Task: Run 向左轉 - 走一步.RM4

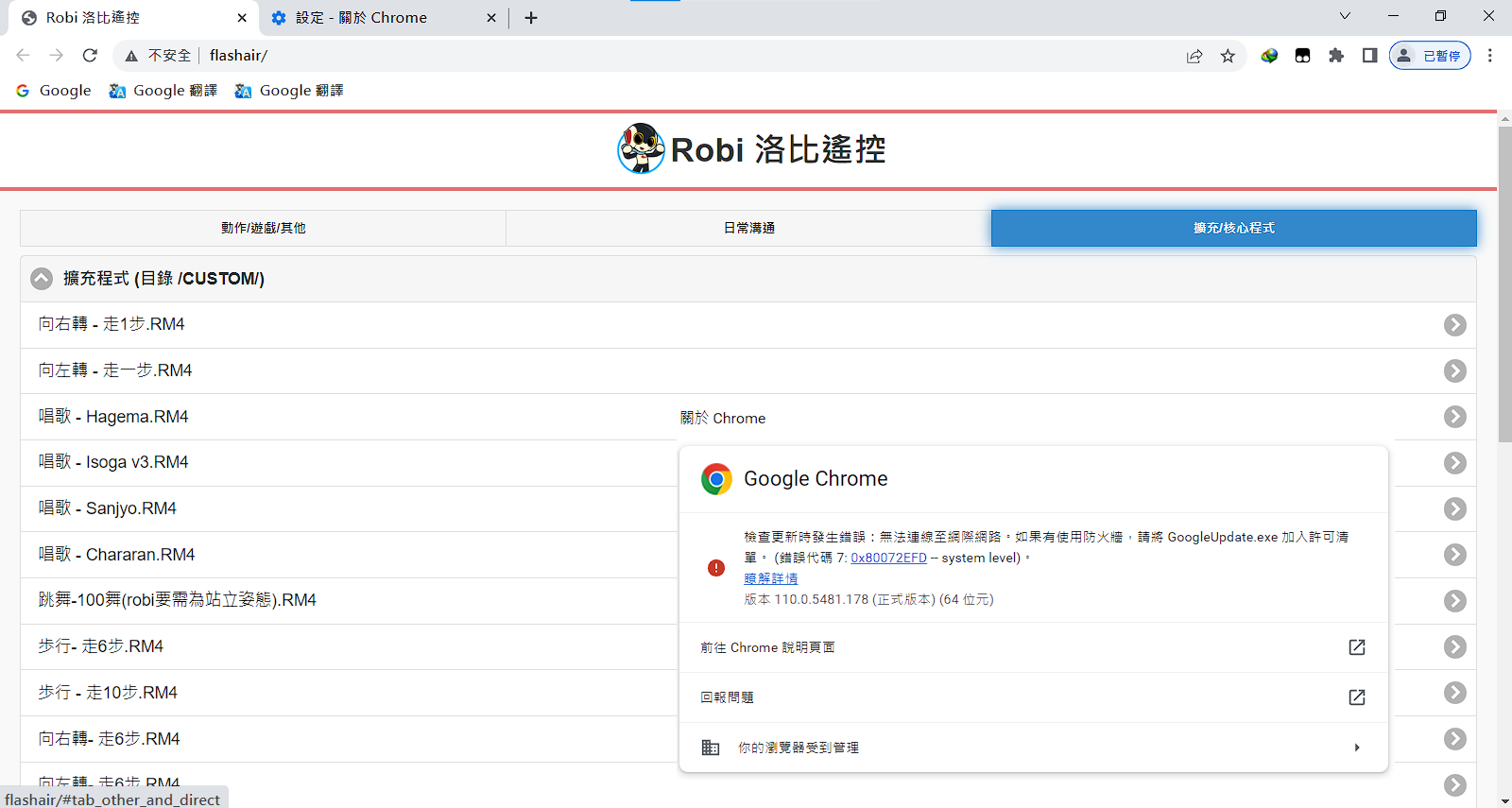Action: (x=748, y=370)
